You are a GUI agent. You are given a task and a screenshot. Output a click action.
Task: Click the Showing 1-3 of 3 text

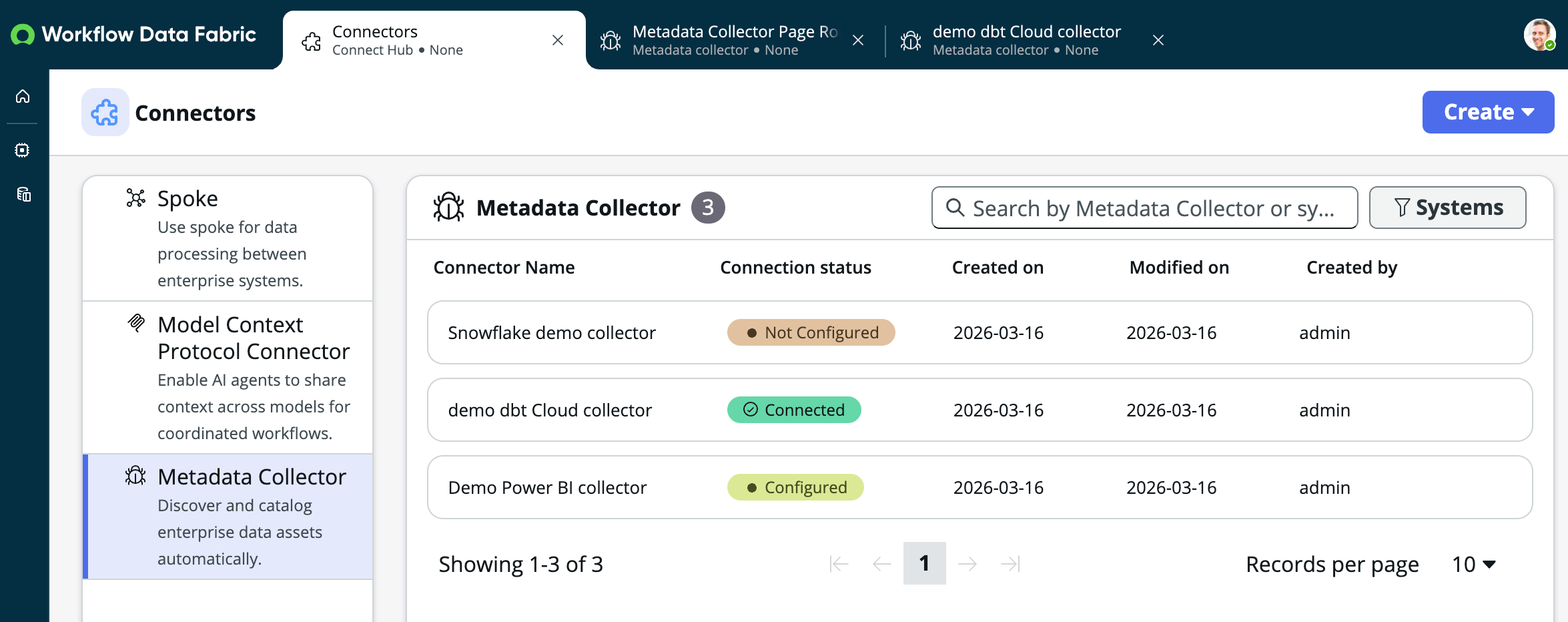[x=520, y=565]
